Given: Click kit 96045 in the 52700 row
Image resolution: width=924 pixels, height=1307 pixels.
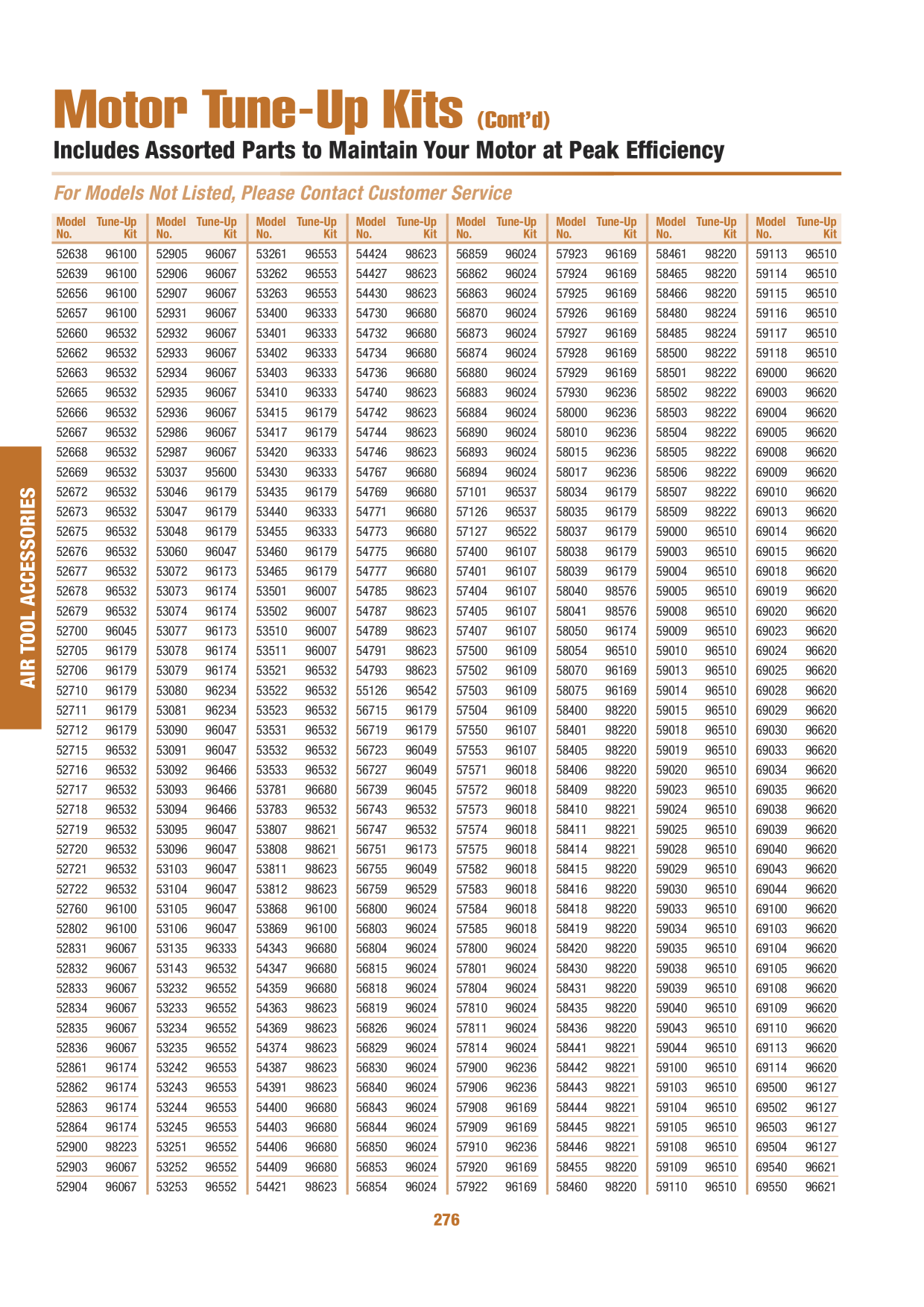Looking at the screenshot, I should click(121, 631).
